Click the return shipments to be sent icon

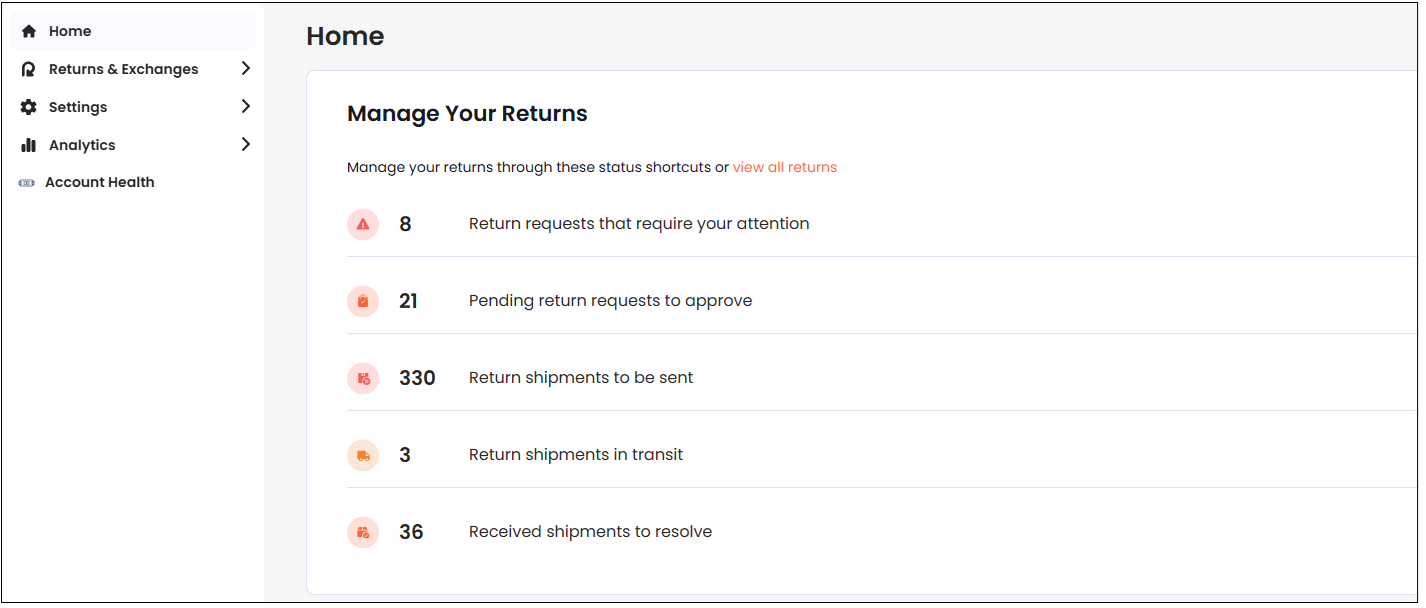click(363, 378)
